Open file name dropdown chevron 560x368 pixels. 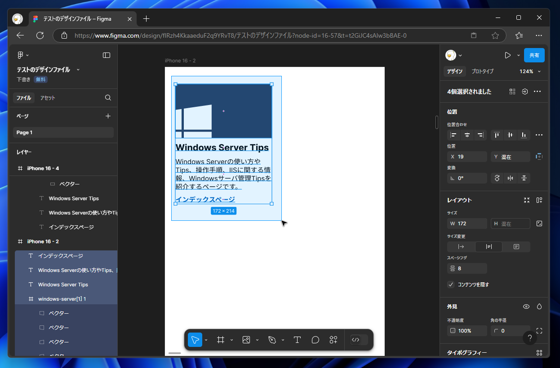pyautogui.click(x=78, y=70)
